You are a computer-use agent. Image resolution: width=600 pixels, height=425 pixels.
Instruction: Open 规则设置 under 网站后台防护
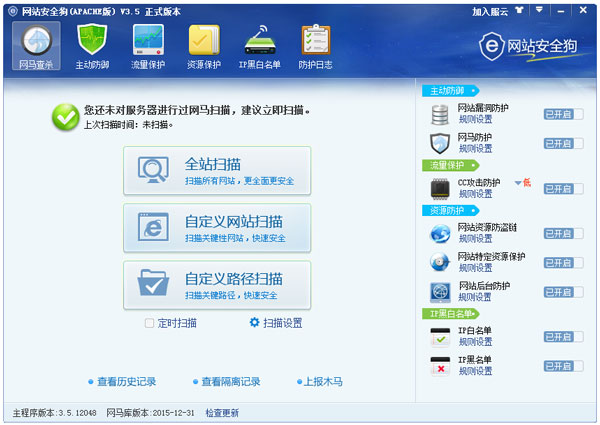tap(475, 297)
